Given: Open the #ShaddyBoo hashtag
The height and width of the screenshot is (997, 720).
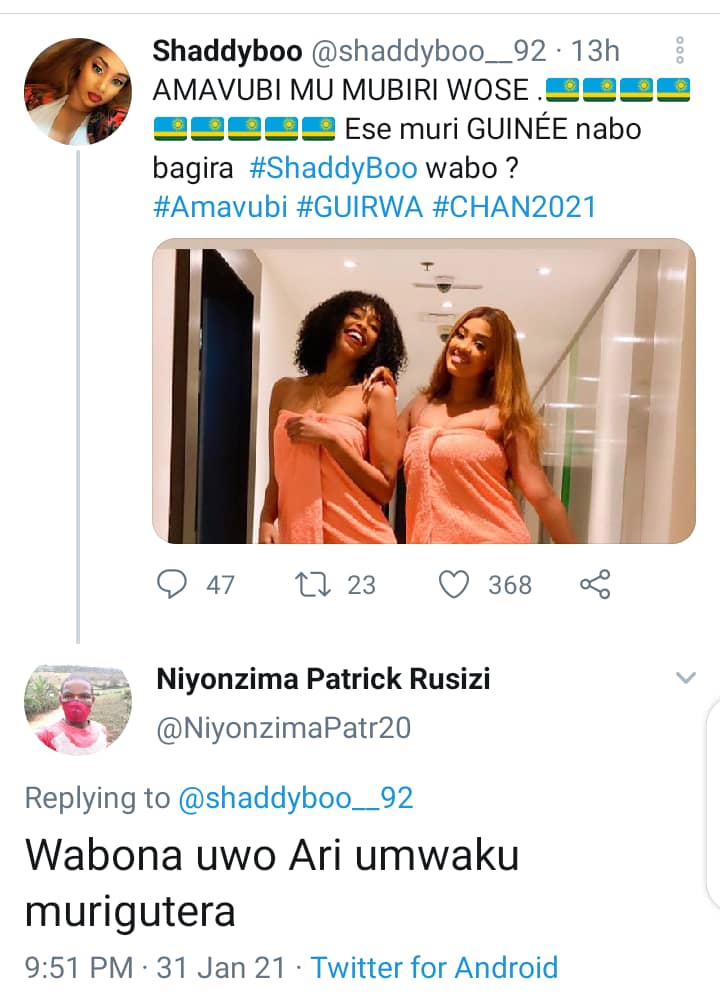Looking at the screenshot, I should click(333, 168).
